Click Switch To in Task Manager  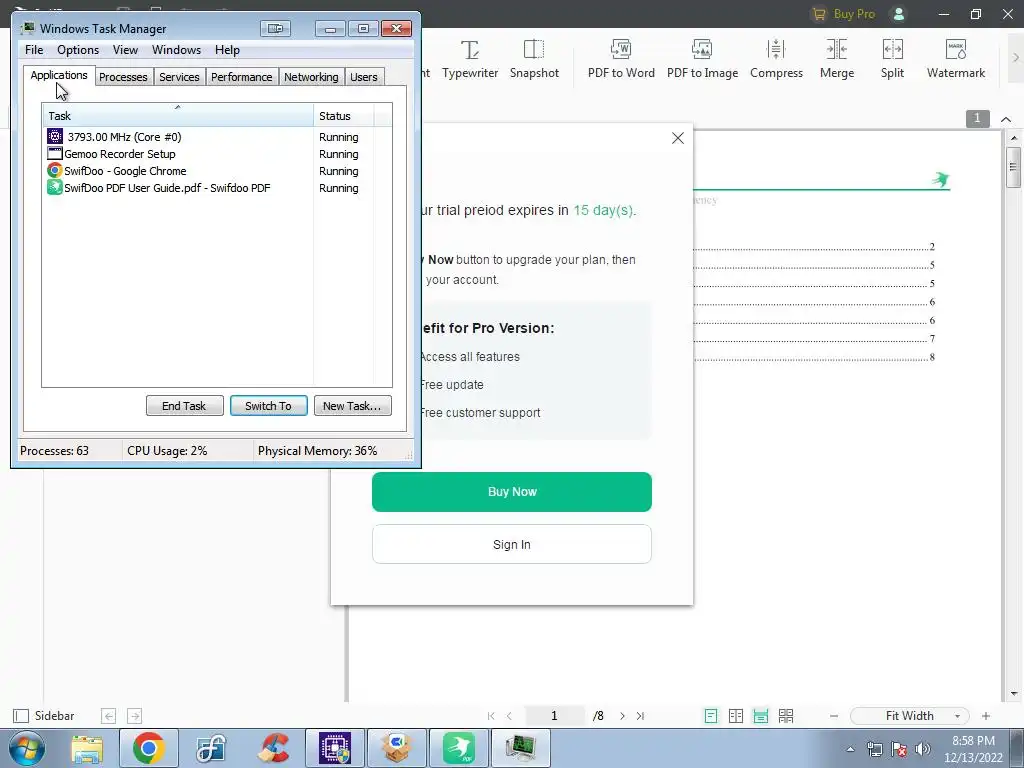(268, 406)
